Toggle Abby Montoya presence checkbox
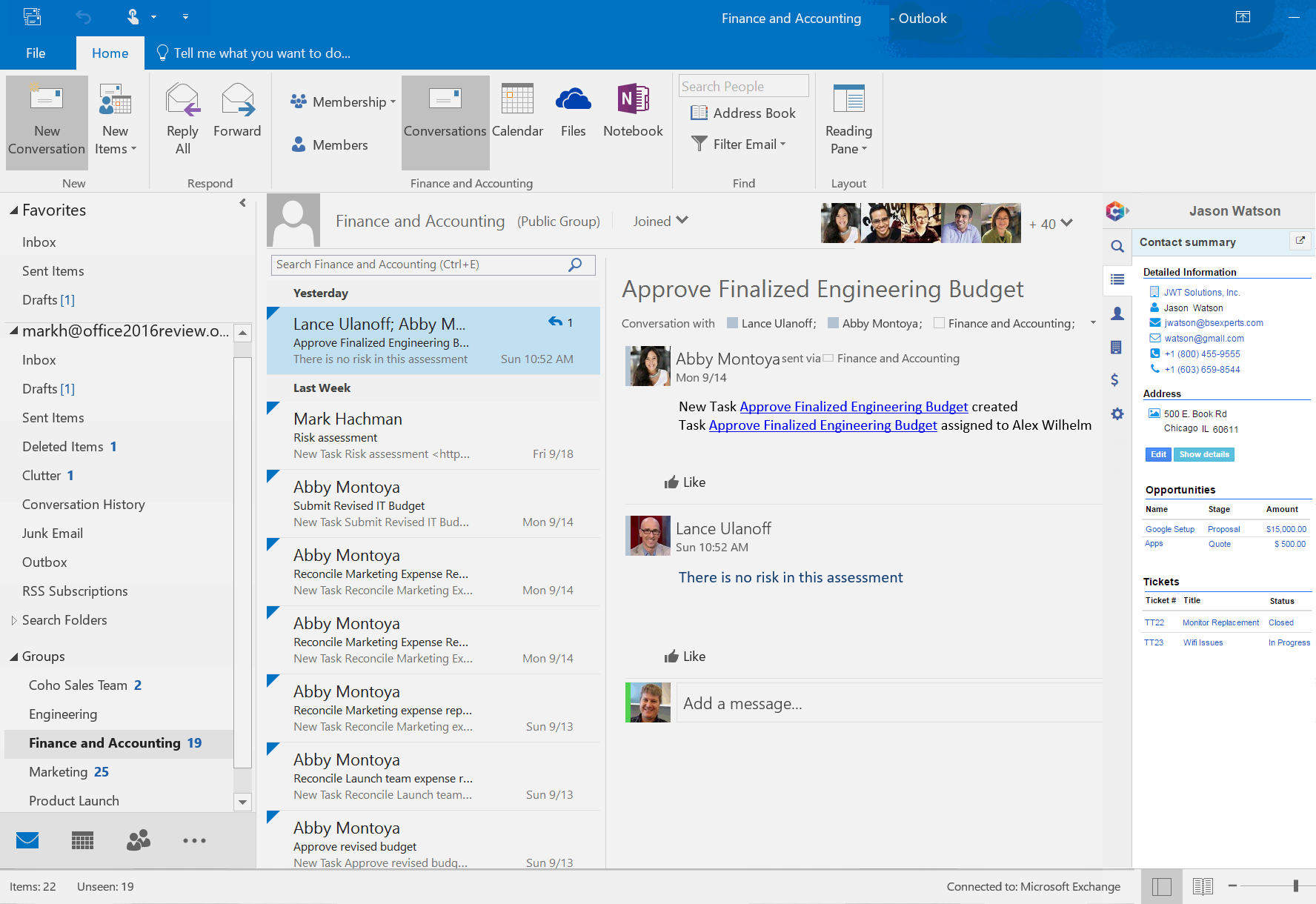Image resolution: width=1316 pixels, height=904 pixels. click(833, 323)
